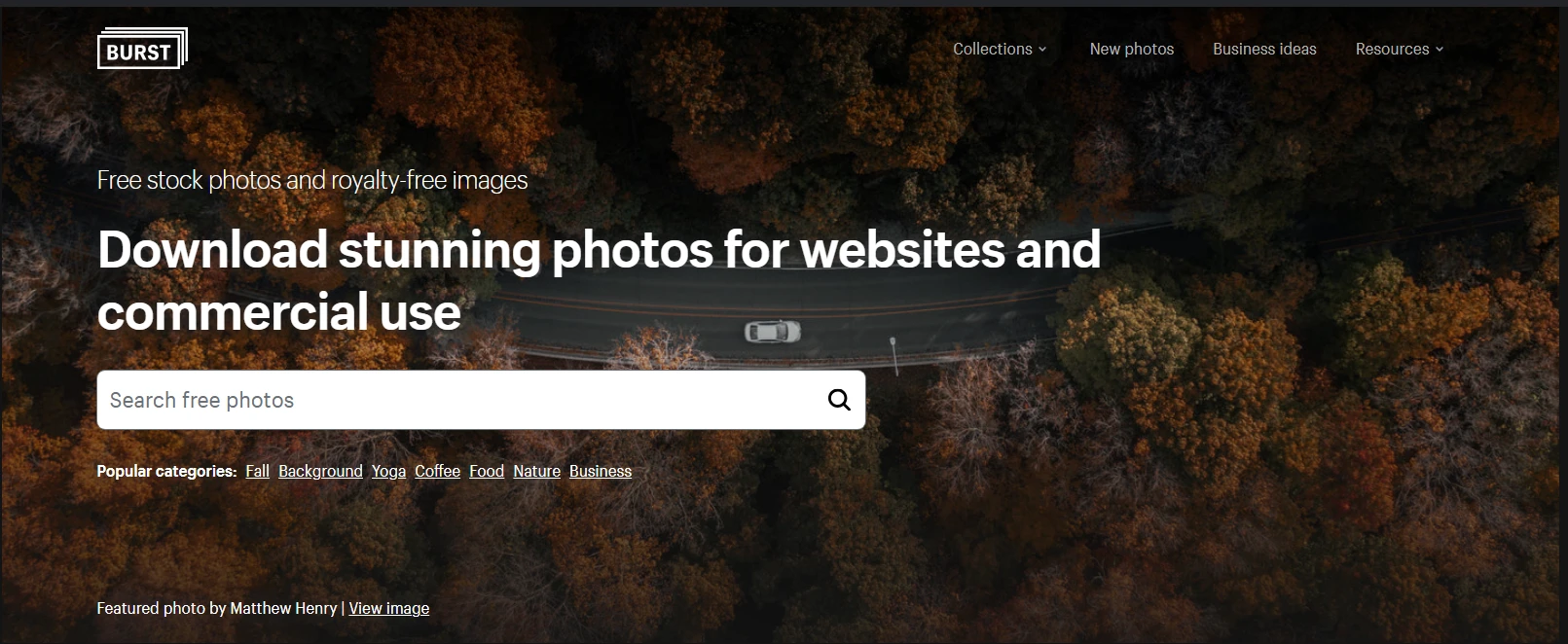The width and height of the screenshot is (1568, 644).
Task: Click 'Featured photo by Matthew Henry' text
Action: 217,608
